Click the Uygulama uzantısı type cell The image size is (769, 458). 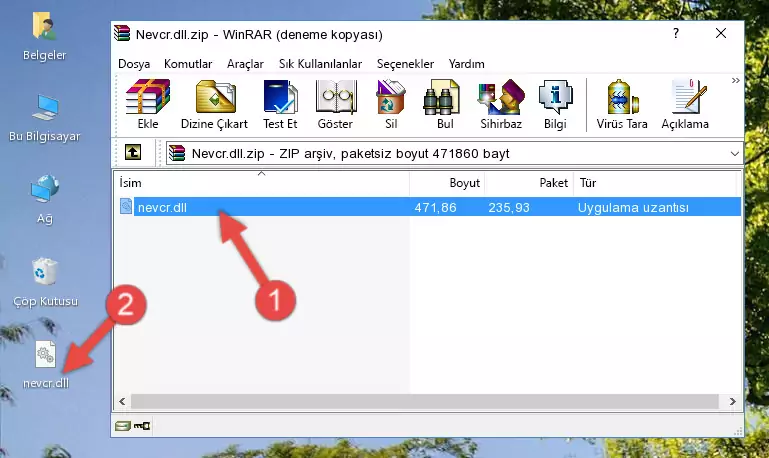click(x=633, y=207)
